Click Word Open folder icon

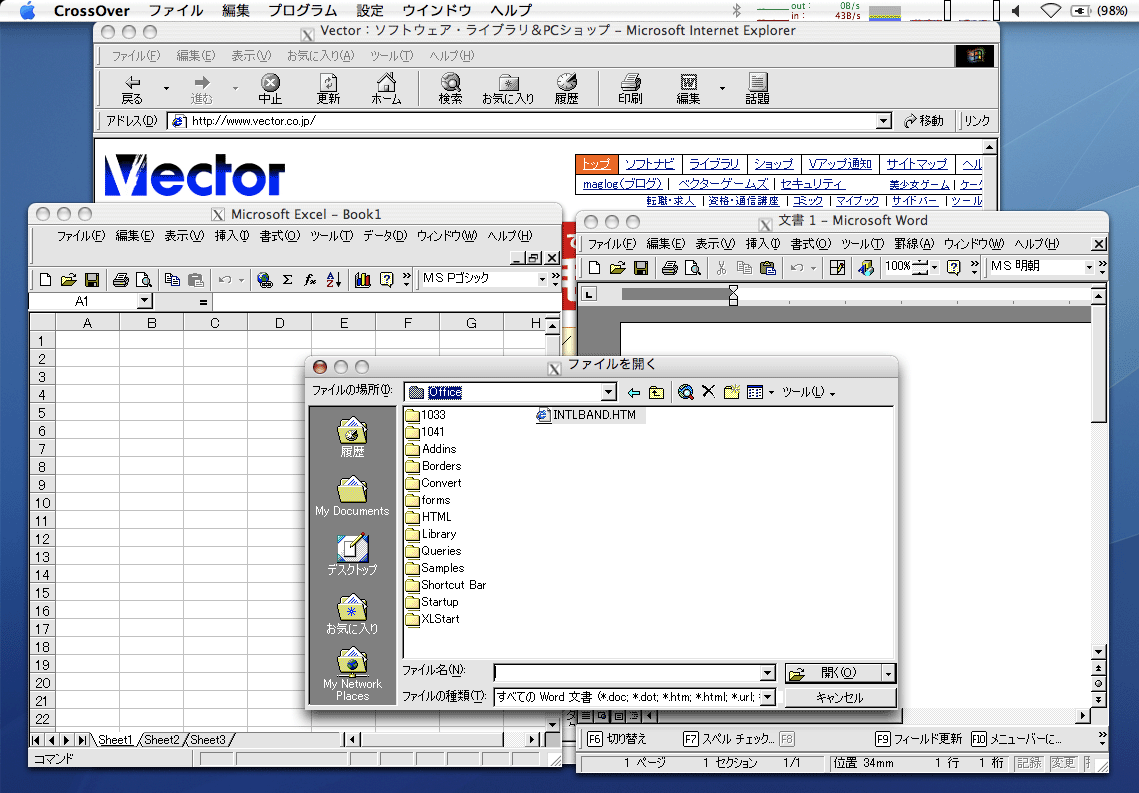(x=617, y=268)
